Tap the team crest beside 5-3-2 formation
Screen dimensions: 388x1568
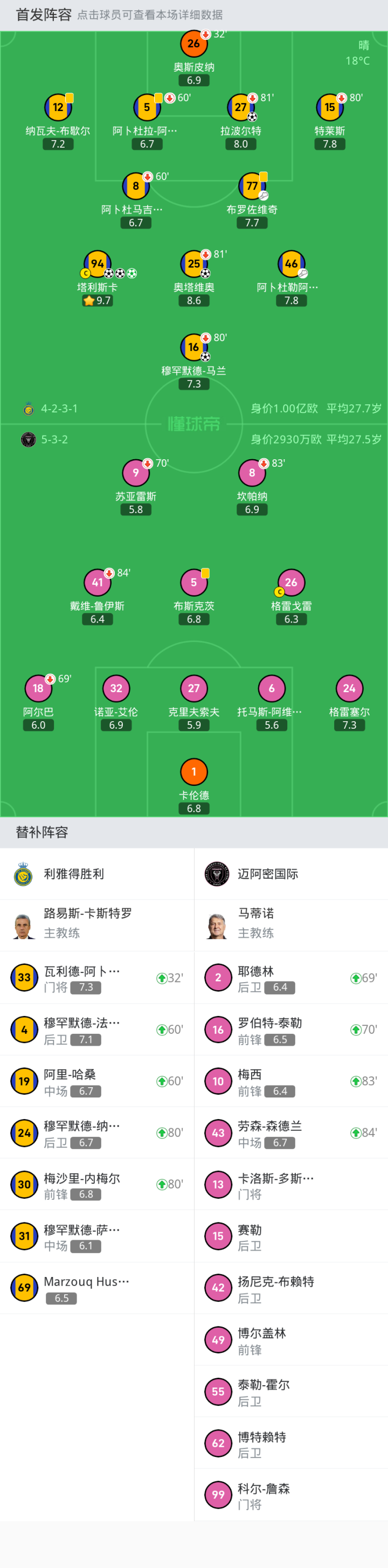pyautogui.click(x=28, y=439)
